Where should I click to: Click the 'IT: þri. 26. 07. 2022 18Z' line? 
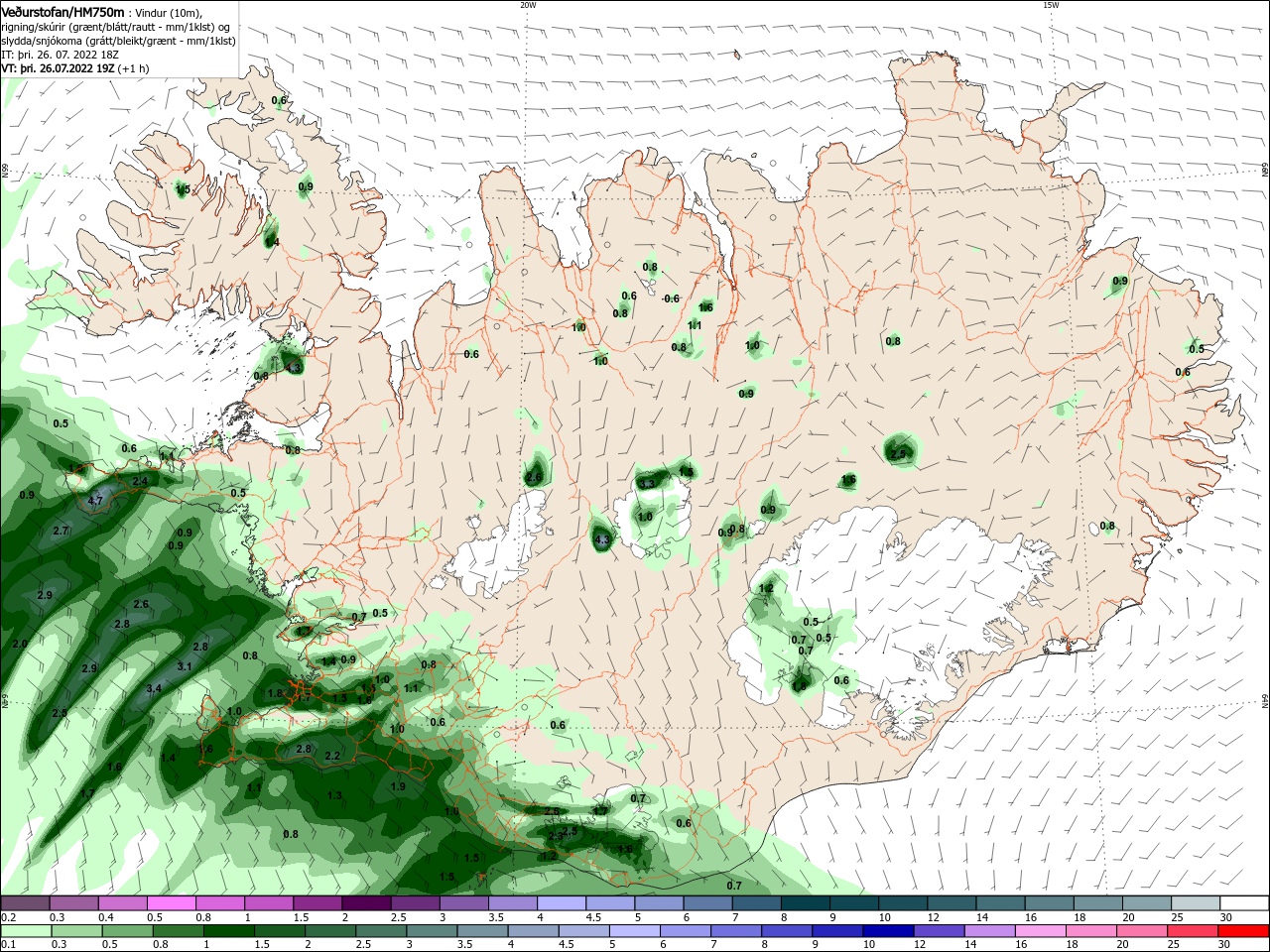(61, 55)
